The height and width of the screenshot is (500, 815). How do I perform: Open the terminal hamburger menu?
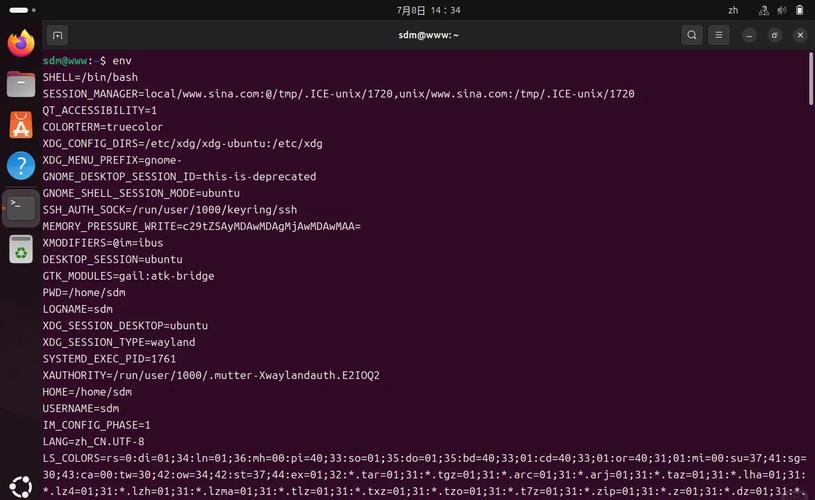718,35
